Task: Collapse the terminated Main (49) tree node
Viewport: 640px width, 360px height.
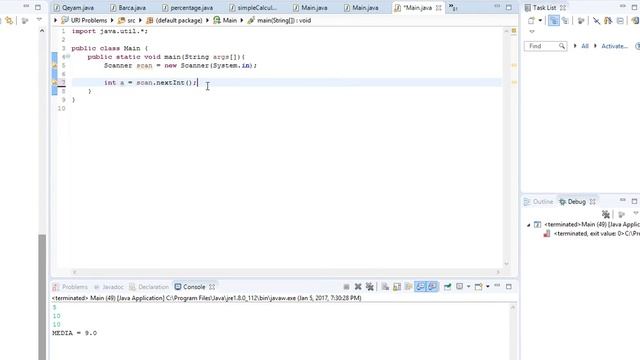Action: (x=529, y=225)
